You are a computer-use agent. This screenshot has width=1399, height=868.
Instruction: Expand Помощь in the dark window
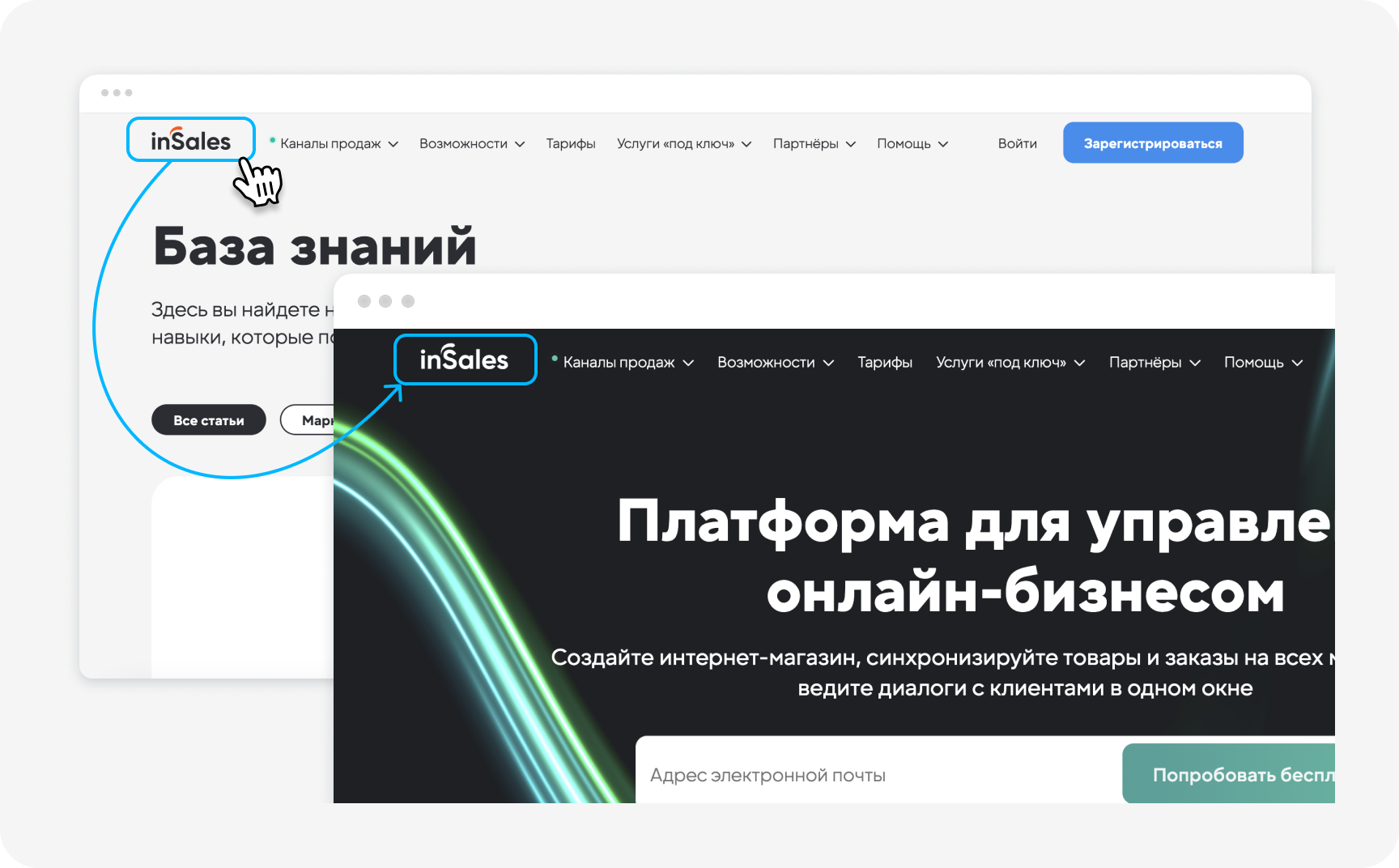[1264, 362]
